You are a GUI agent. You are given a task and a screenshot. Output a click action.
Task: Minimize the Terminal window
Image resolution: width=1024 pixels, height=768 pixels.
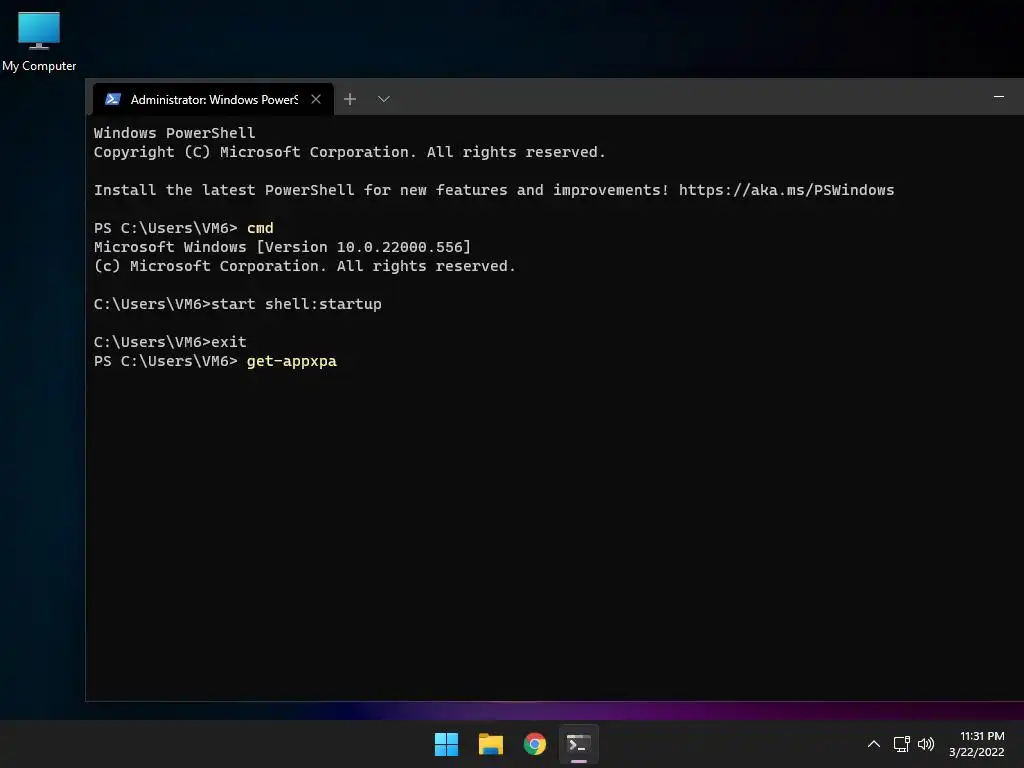999,97
